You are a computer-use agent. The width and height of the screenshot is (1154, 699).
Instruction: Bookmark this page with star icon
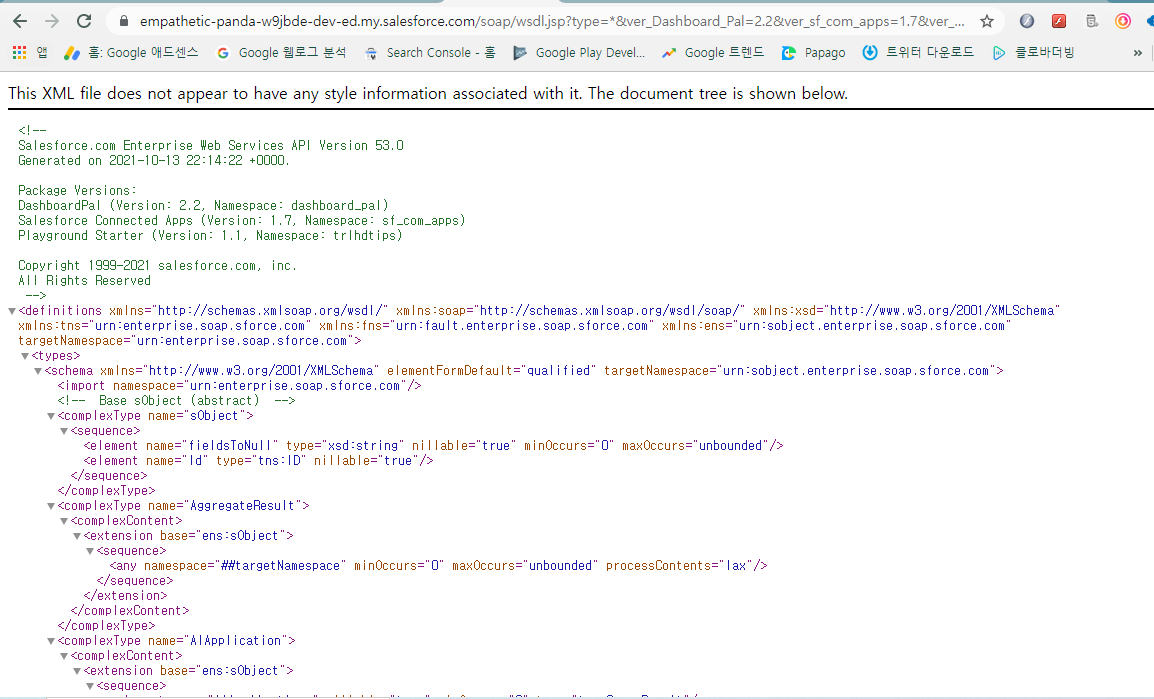click(x=987, y=21)
